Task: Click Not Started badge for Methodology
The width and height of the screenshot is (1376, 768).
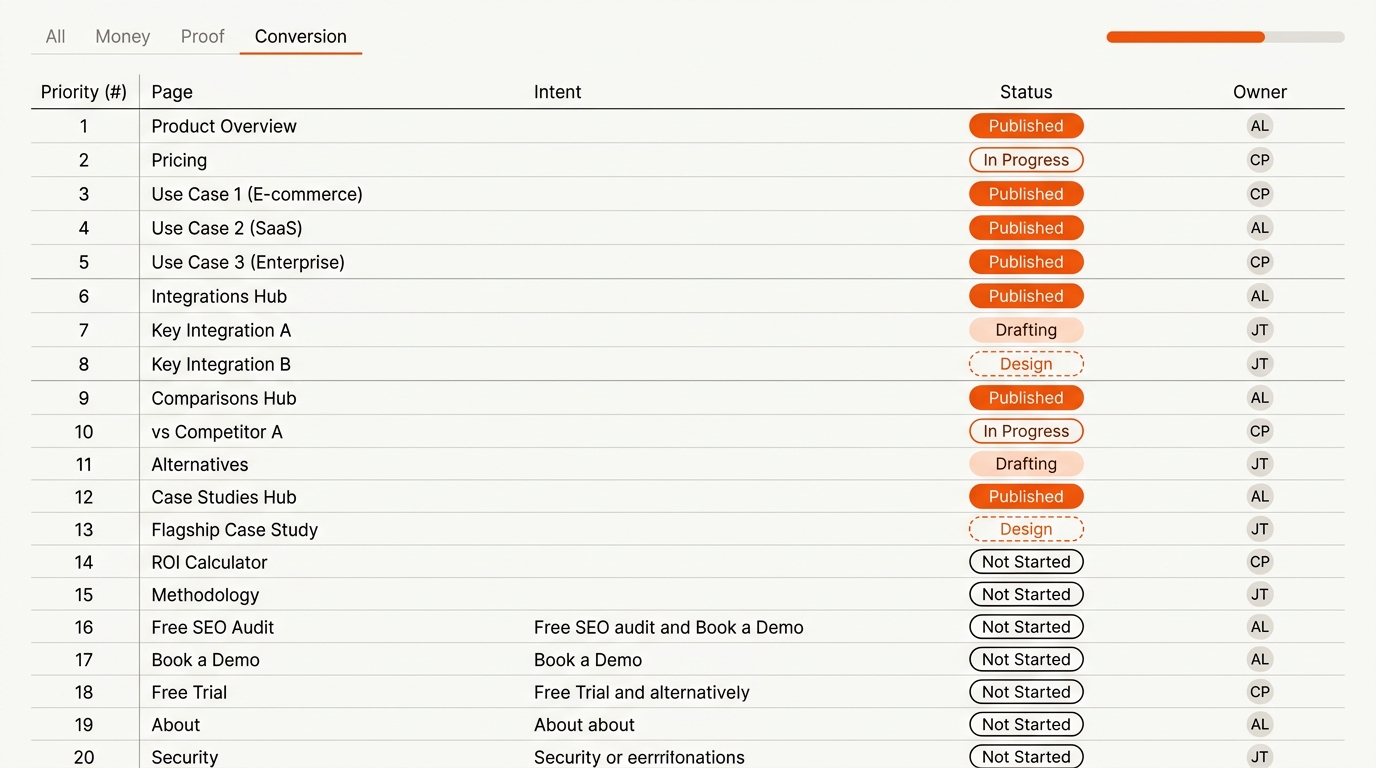Action: coord(1026,594)
